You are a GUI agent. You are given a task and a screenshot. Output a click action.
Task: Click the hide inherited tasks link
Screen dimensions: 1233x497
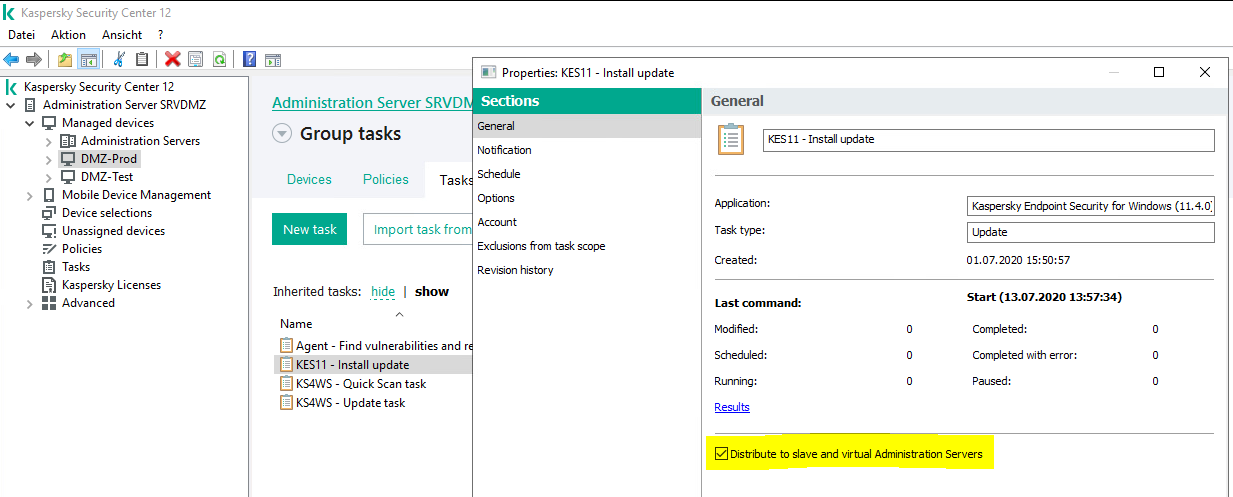[x=383, y=292]
